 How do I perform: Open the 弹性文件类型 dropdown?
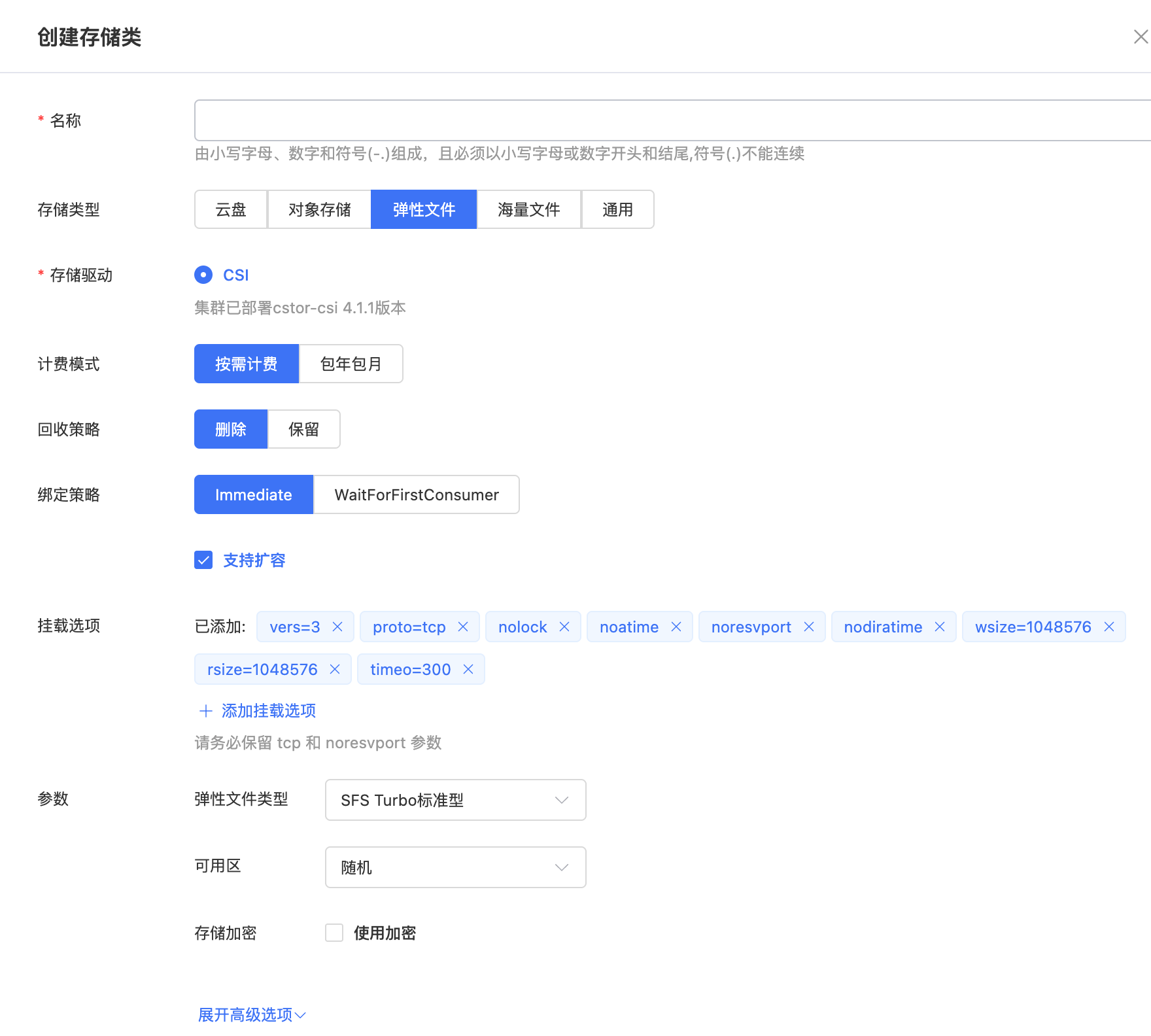point(455,800)
